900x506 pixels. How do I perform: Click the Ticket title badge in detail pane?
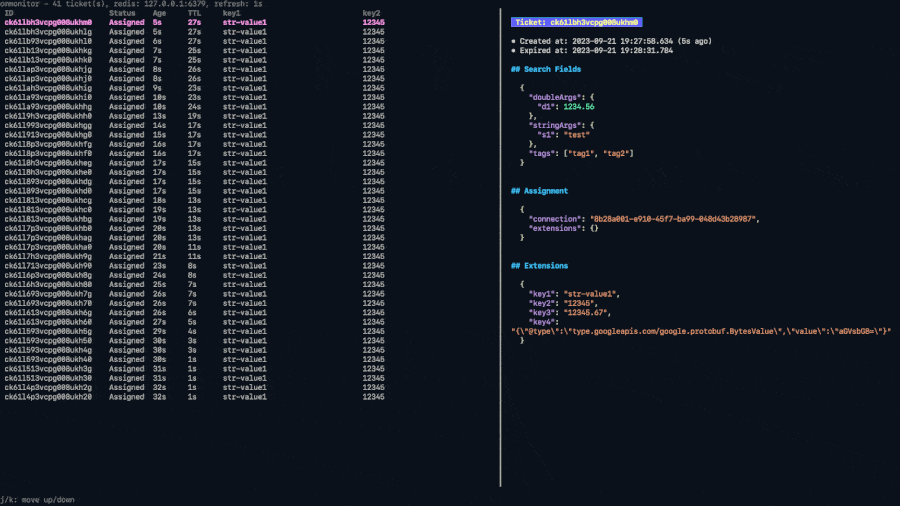tap(576, 22)
